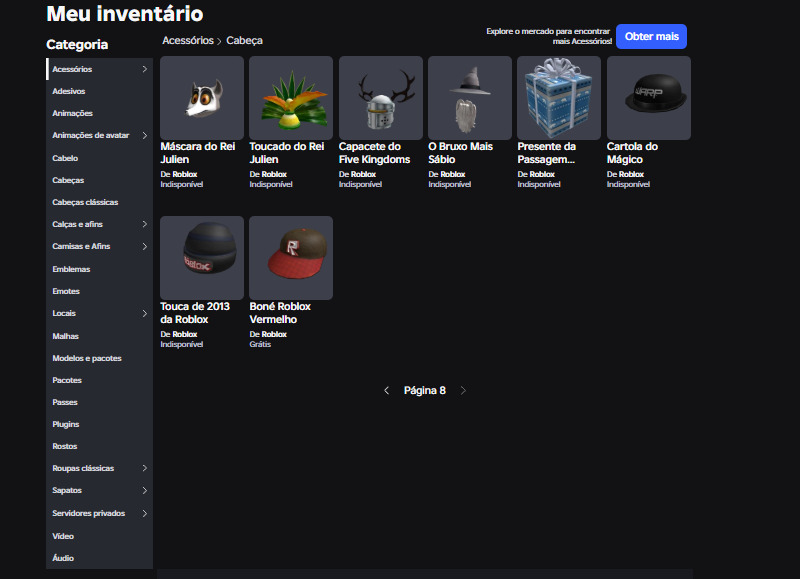
Task: Open the Presente da Passagem gift box image
Action: tap(559, 98)
